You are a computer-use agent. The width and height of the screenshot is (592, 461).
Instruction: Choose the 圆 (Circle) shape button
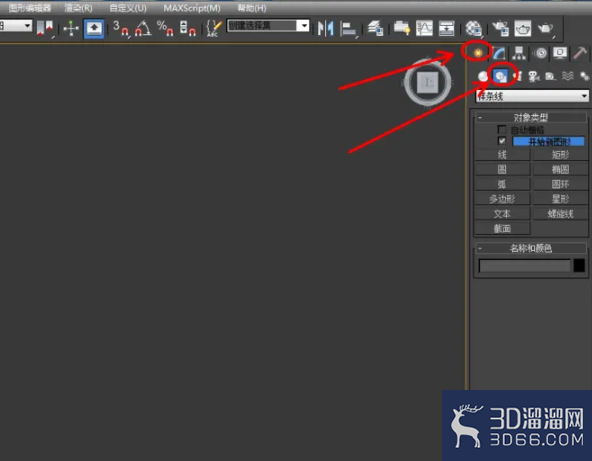point(502,169)
